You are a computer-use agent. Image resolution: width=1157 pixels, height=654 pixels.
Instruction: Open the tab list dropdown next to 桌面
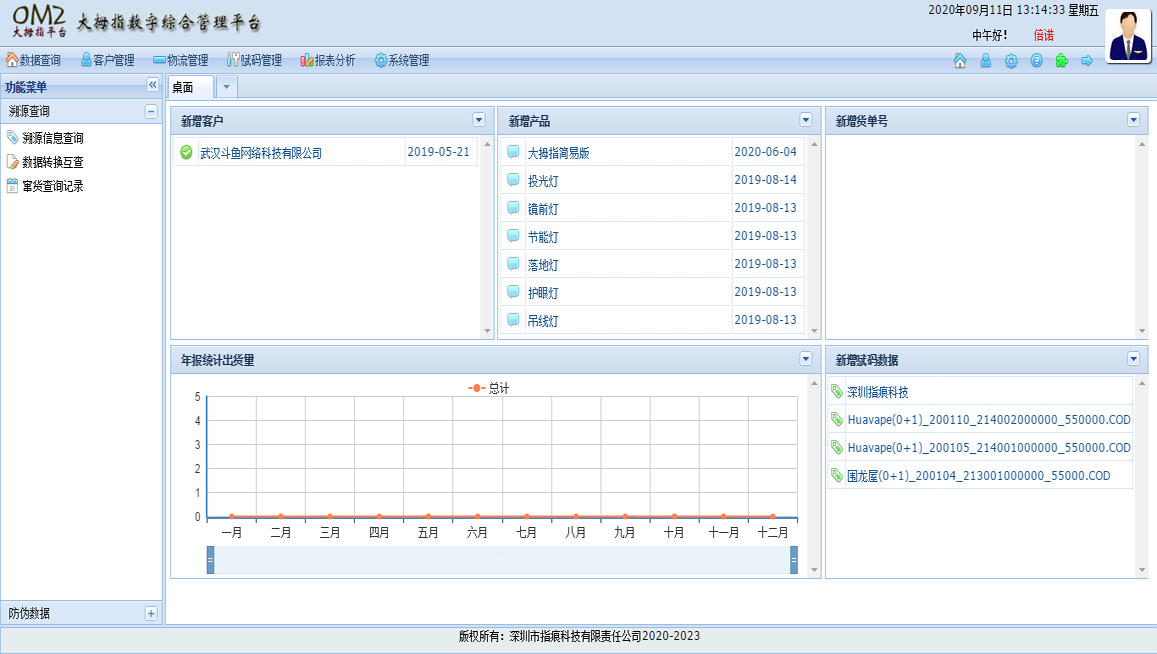pyautogui.click(x=227, y=87)
